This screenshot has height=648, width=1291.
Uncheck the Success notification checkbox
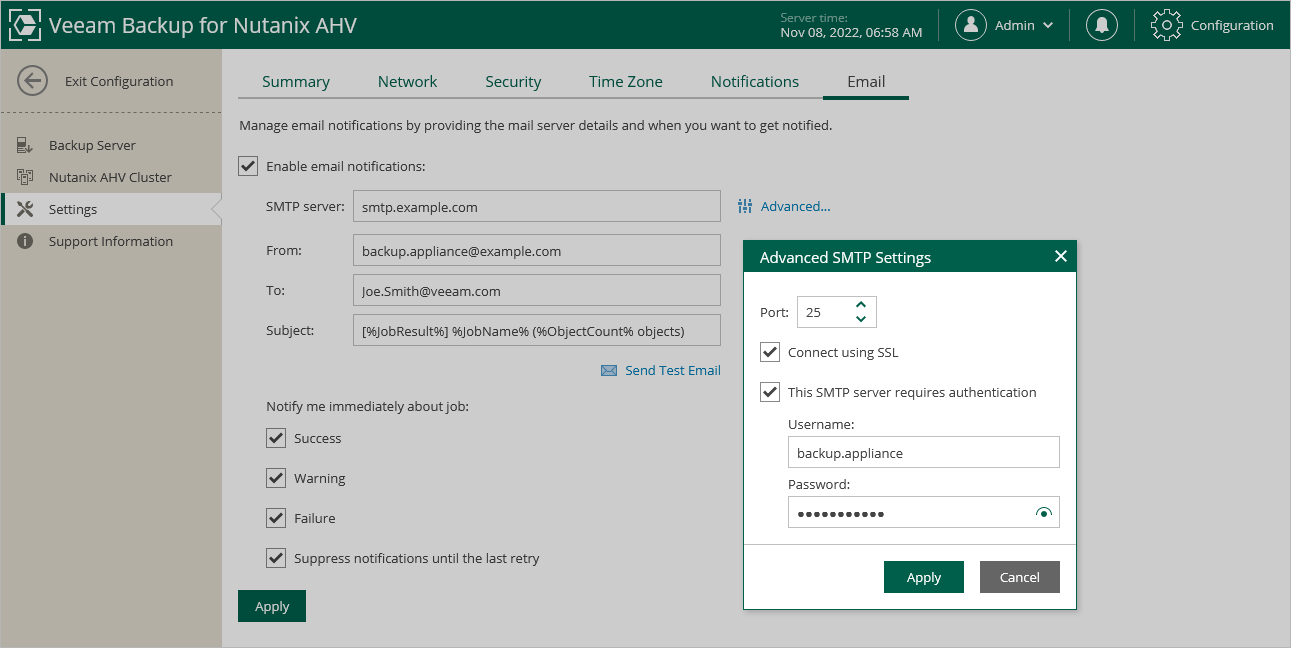[x=276, y=438]
